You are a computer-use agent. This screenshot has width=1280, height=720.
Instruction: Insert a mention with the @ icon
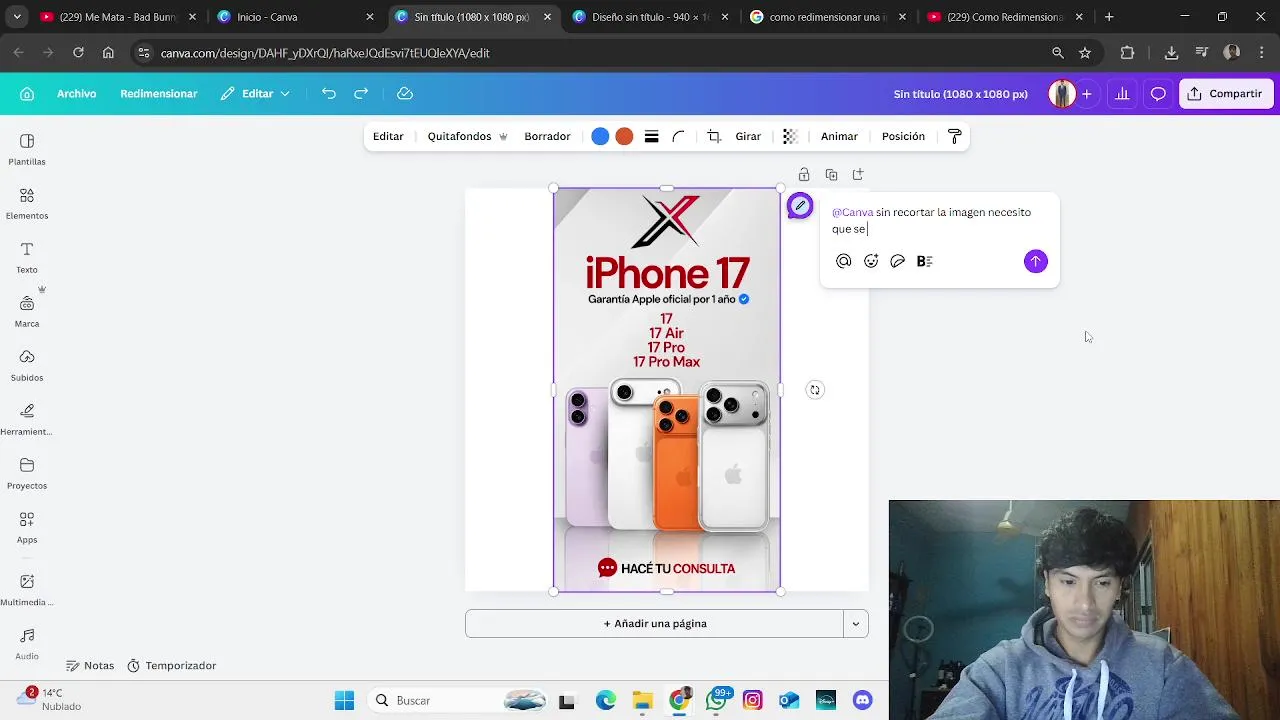[844, 261]
